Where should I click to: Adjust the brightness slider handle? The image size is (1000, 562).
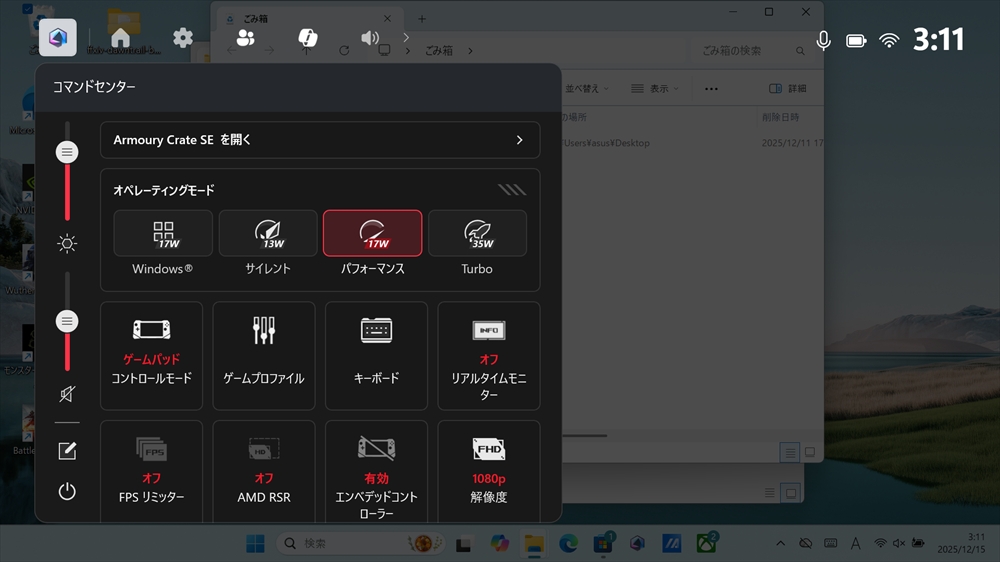[x=67, y=152]
